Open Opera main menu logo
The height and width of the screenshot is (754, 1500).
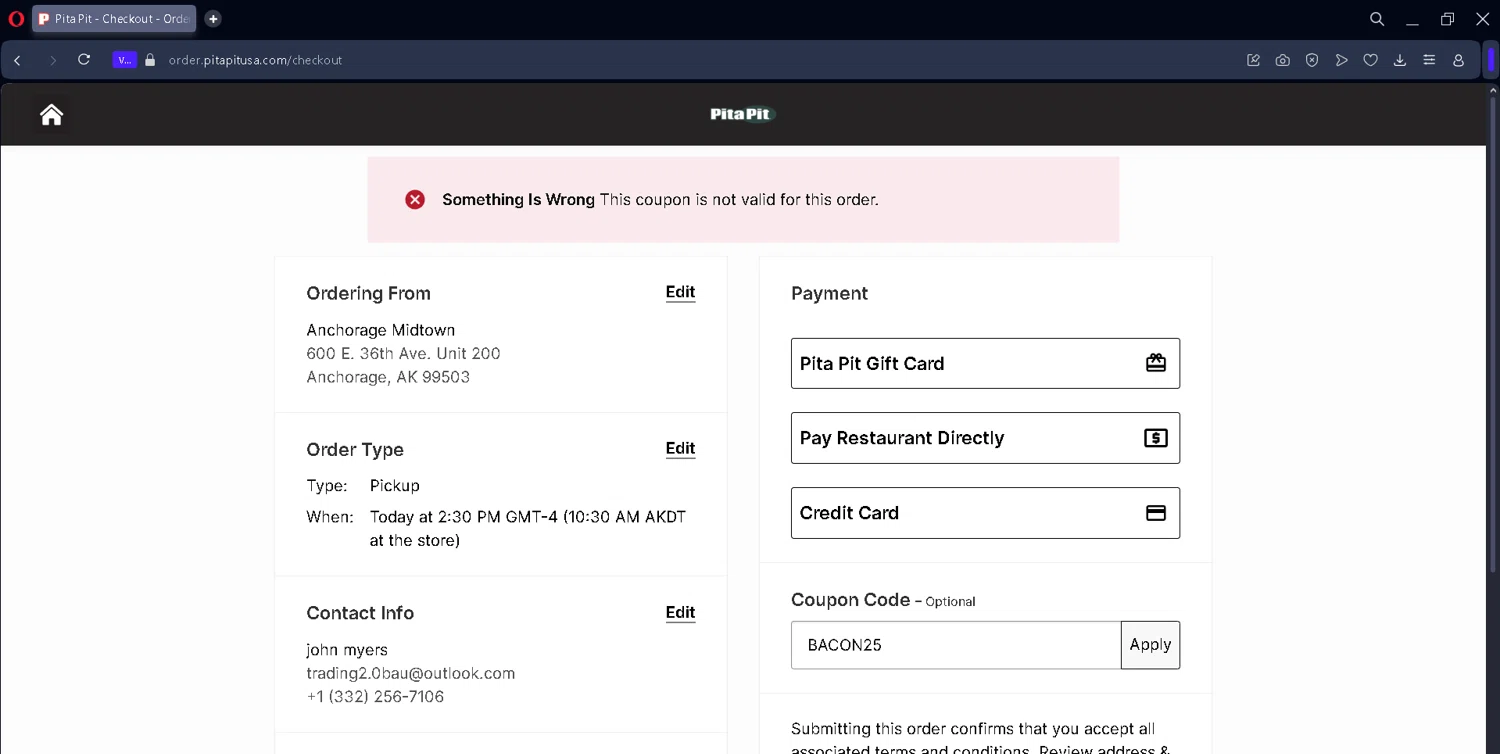click(x=16, y=19)
